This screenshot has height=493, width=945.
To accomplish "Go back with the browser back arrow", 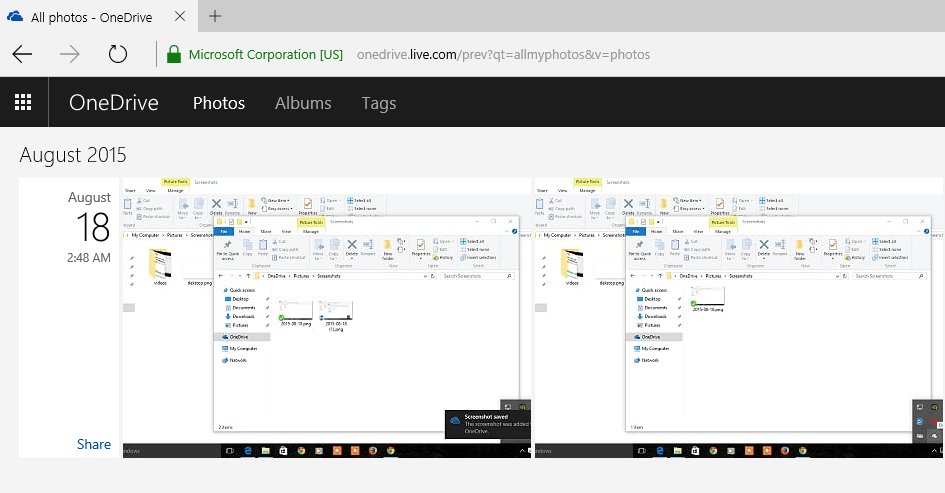I will [x=22, y=54].
